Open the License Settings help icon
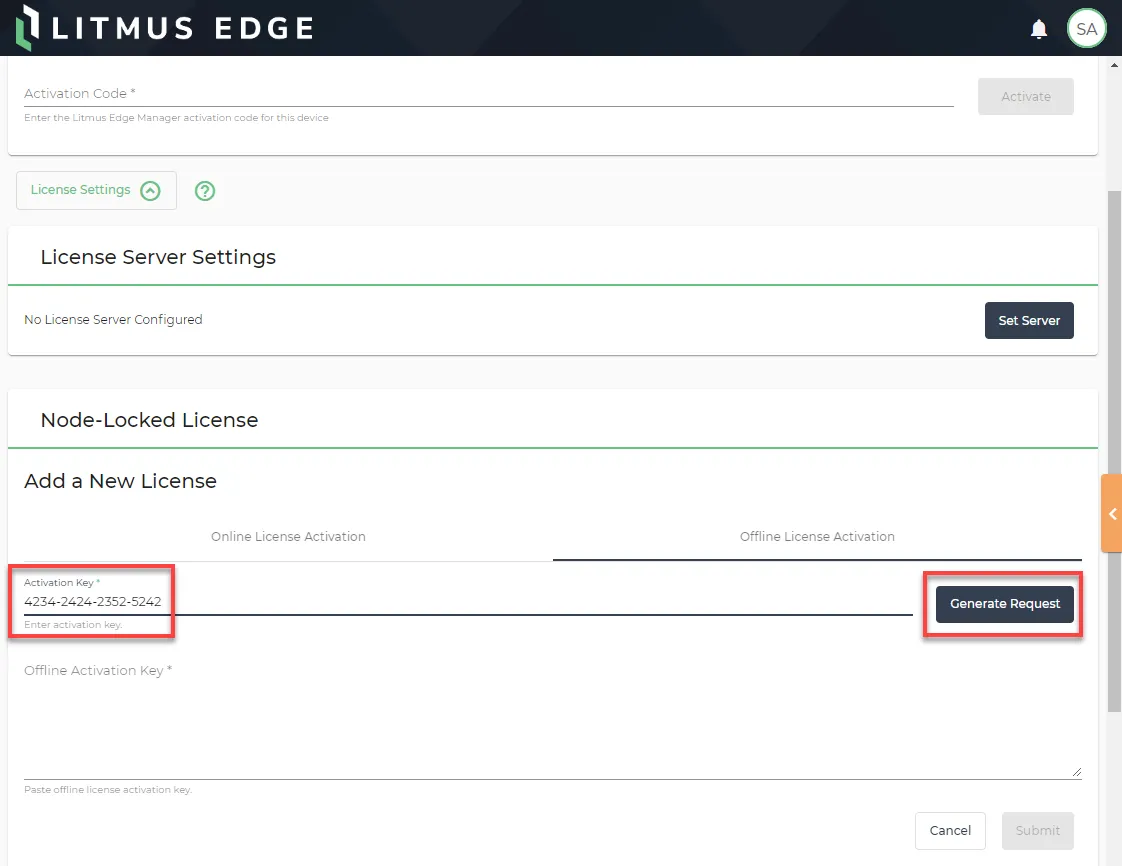Image resolution: width=1122 pixels, height=866 pixels. coord(205,190)
